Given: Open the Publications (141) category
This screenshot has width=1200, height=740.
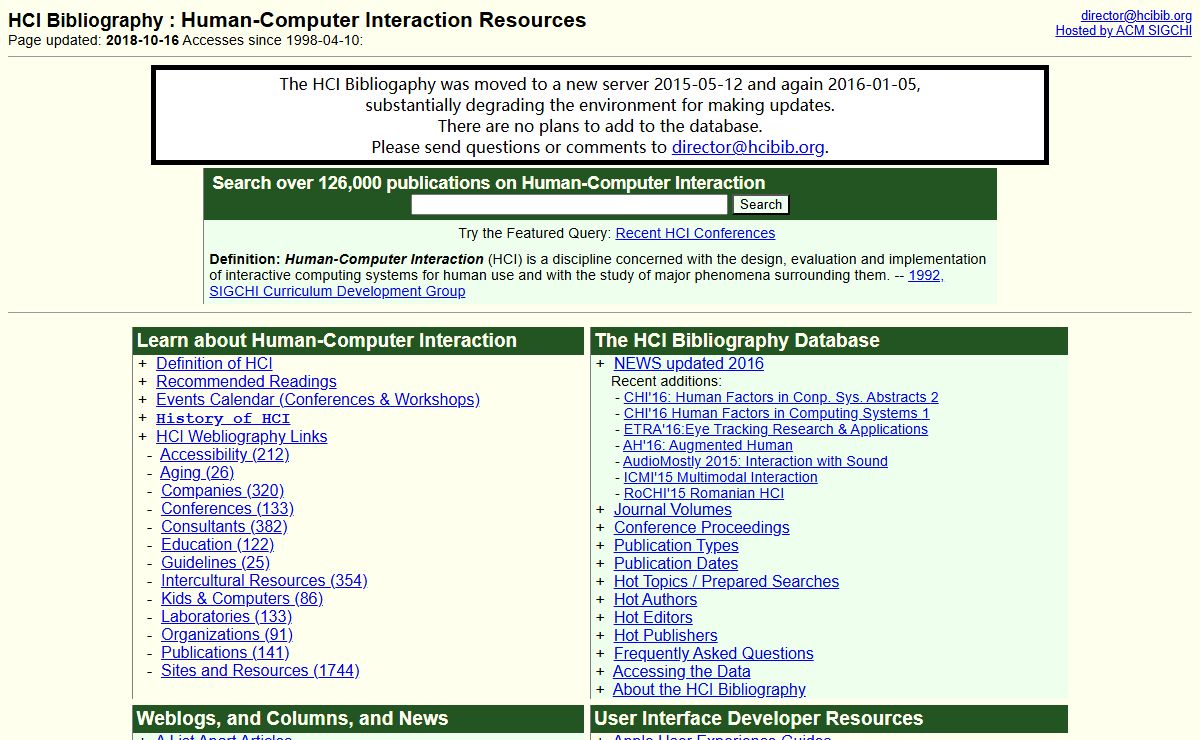Looking at the screenshot, I should tap(225, 653).
